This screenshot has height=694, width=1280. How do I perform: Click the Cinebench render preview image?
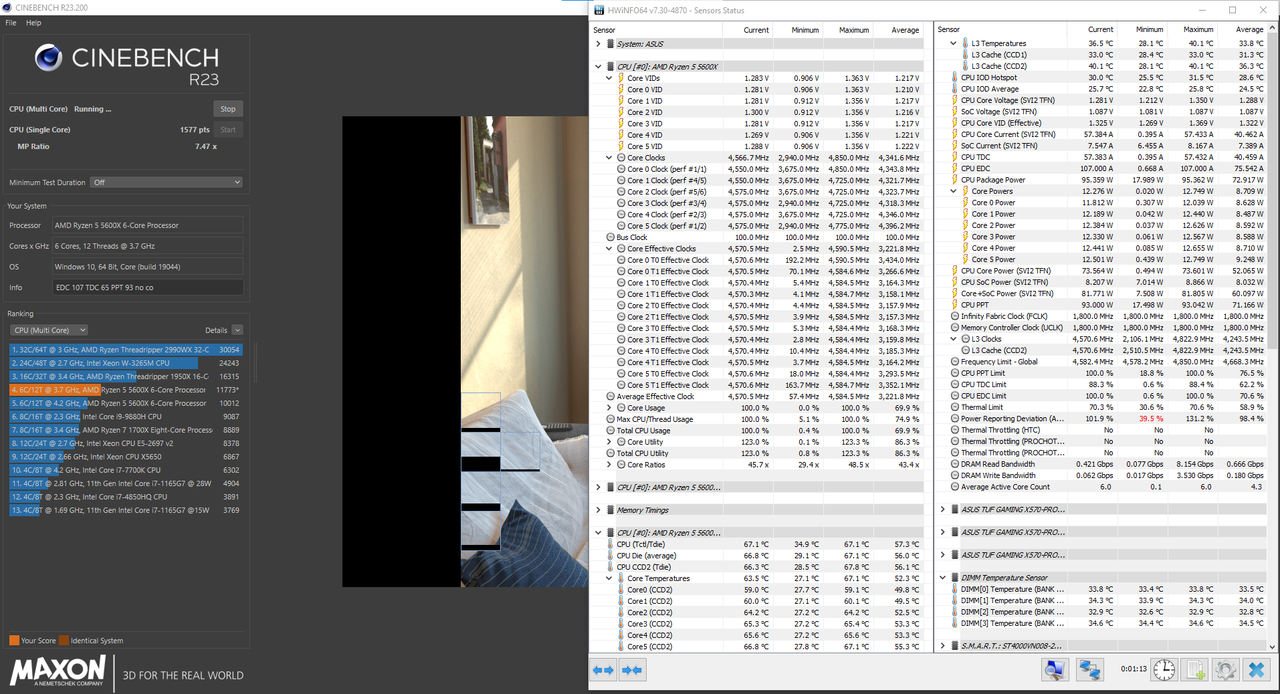click(465, 352)
